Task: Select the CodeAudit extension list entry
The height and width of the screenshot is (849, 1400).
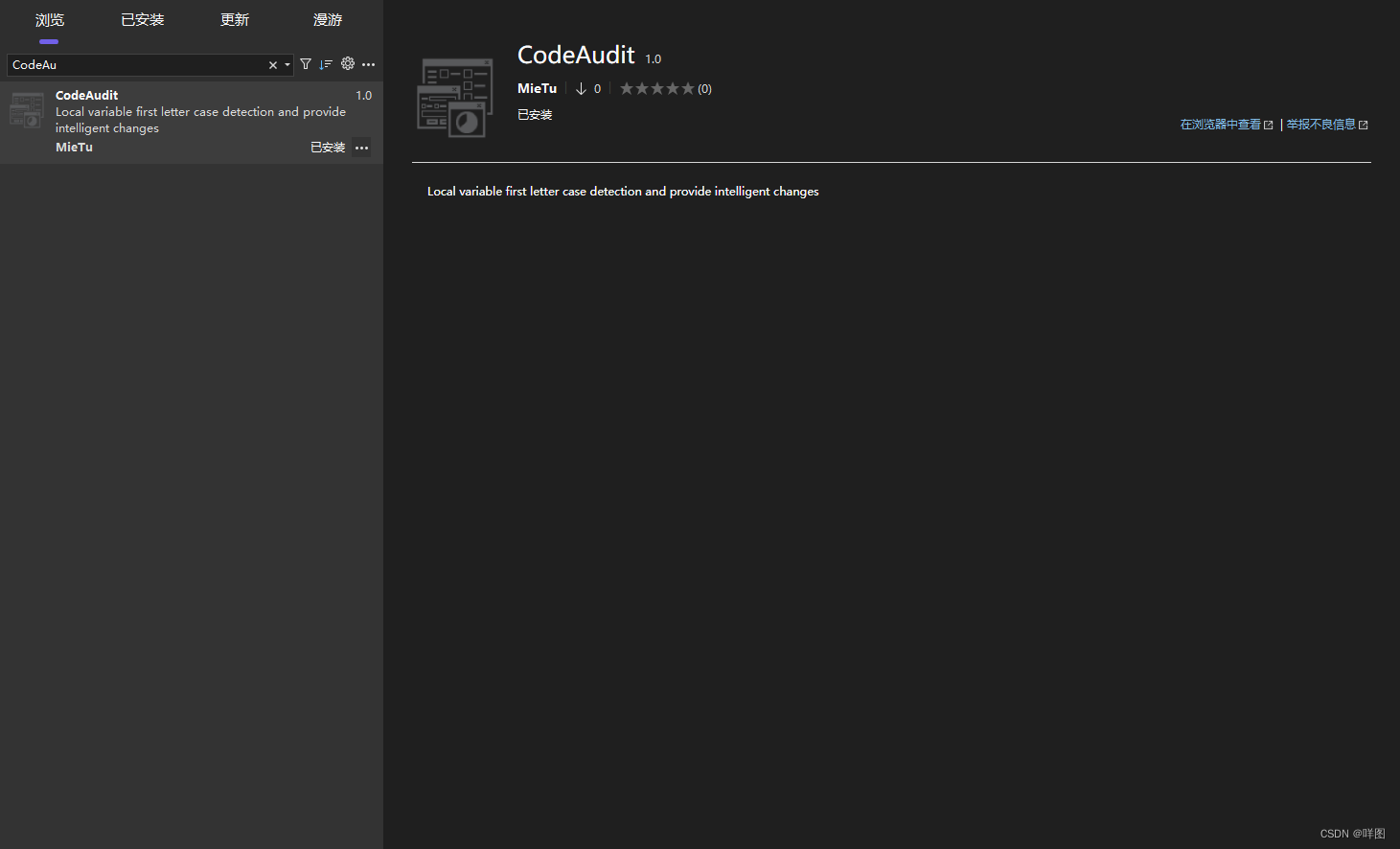Action: [x=192, y=122]
